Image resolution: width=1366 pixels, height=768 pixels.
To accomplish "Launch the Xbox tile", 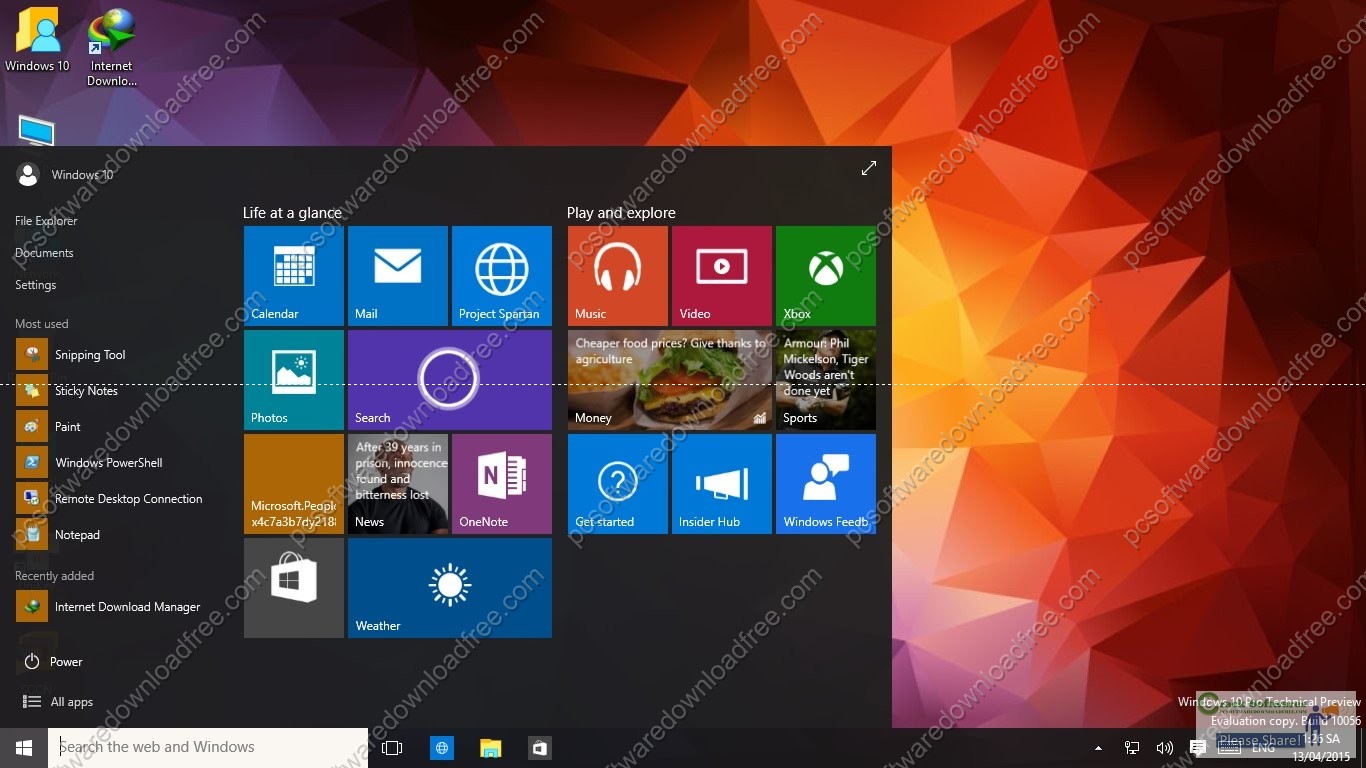I will point(826,276).
